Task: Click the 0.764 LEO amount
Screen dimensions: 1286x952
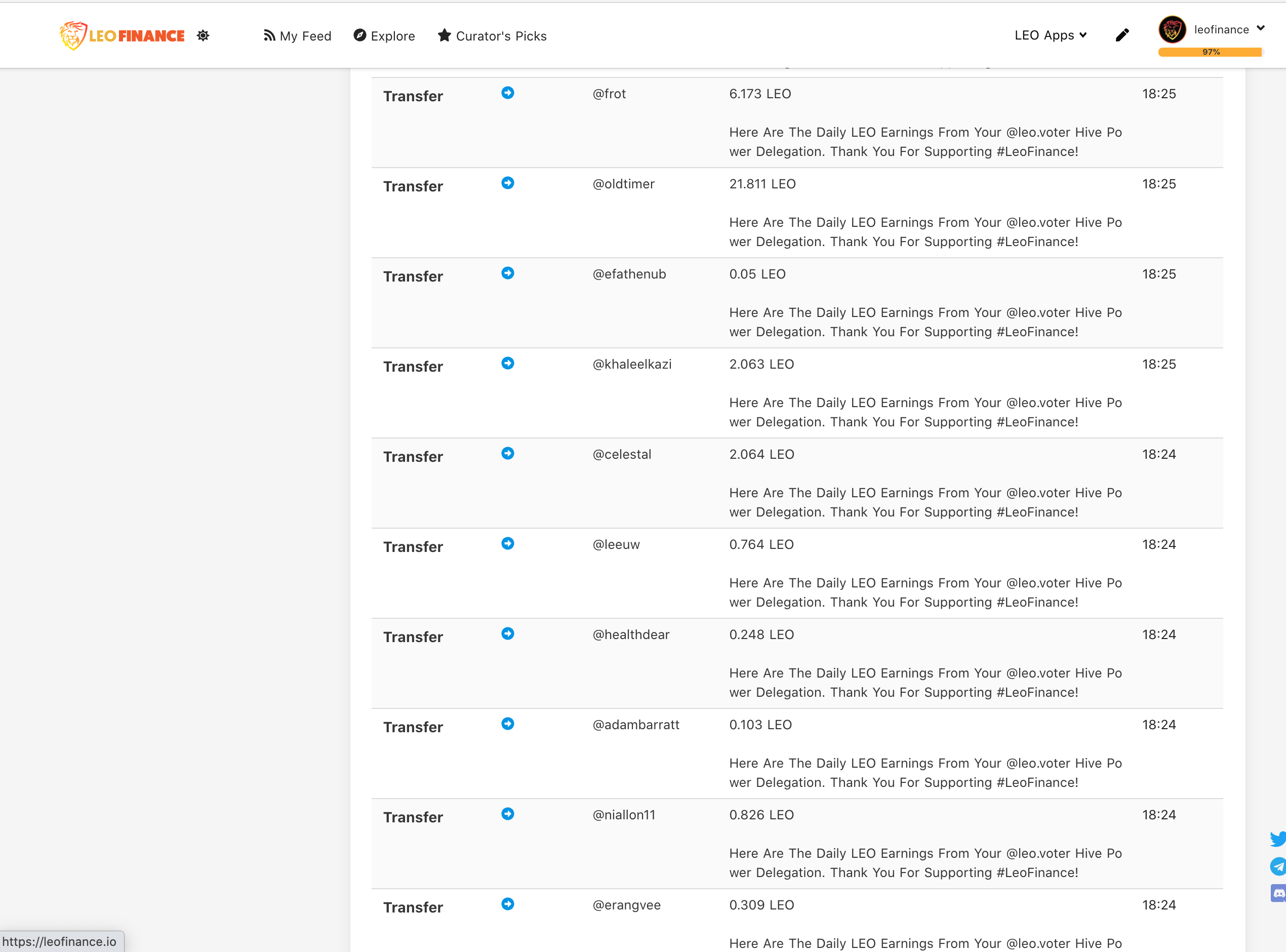Action: point(761,544)
